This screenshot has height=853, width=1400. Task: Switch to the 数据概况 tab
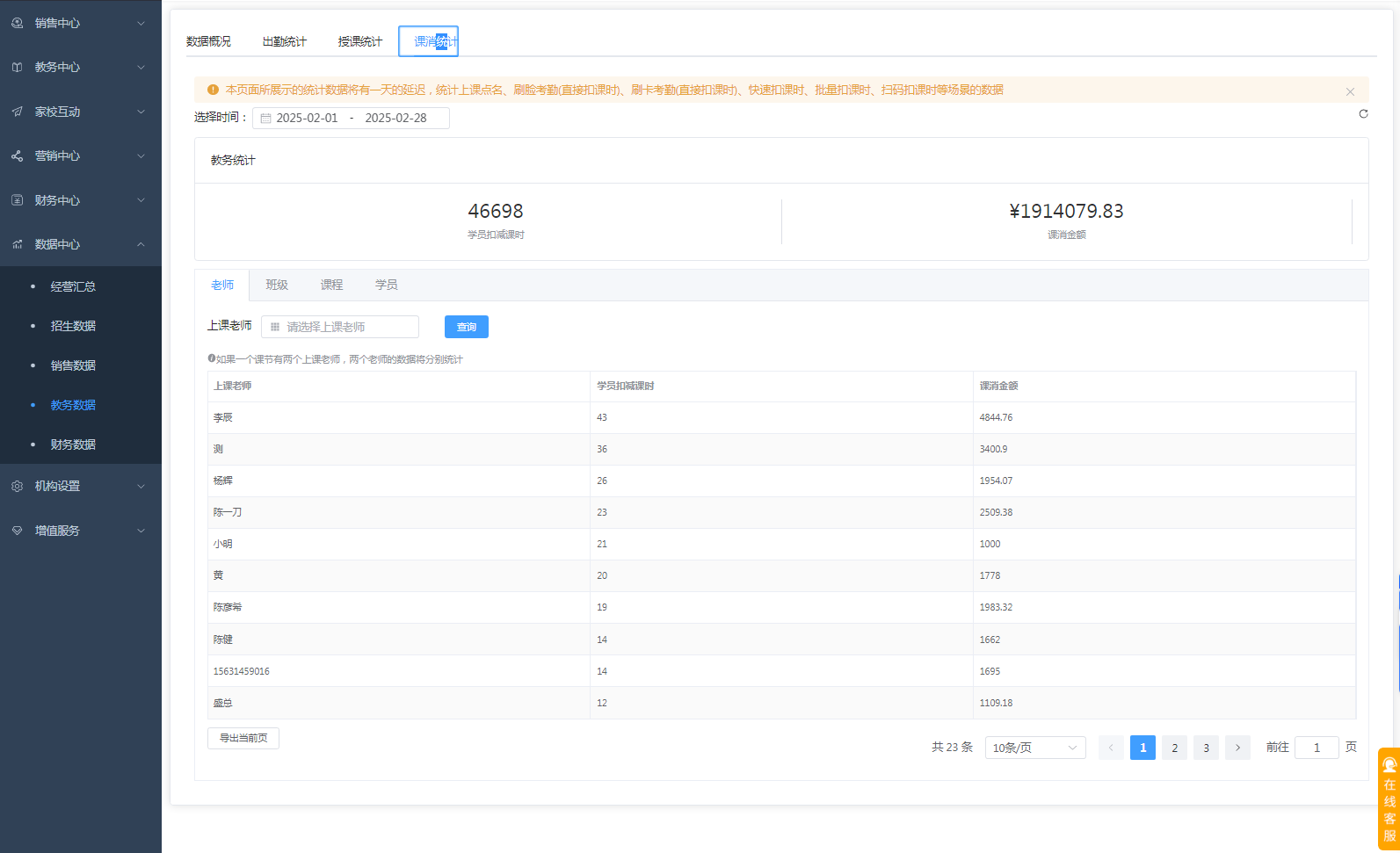(x=208, y=41)
